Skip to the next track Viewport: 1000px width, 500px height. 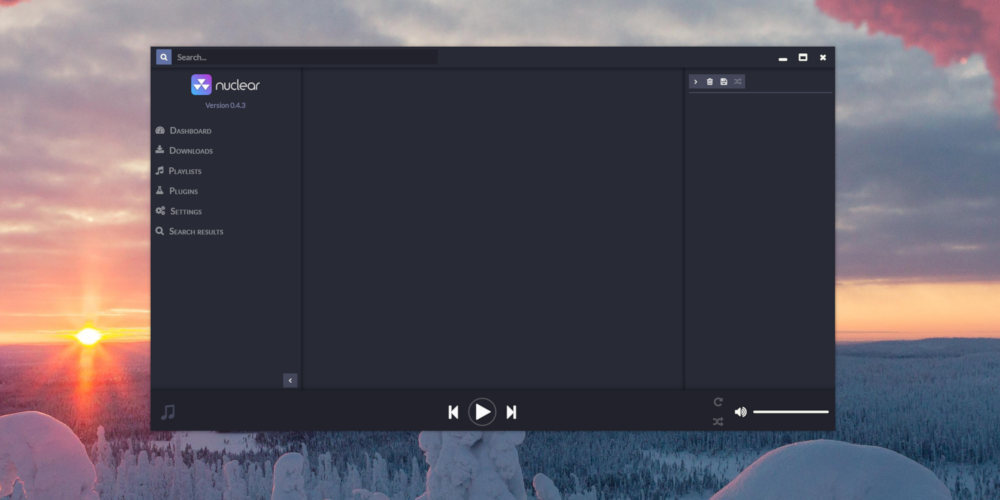pos(511,412)
